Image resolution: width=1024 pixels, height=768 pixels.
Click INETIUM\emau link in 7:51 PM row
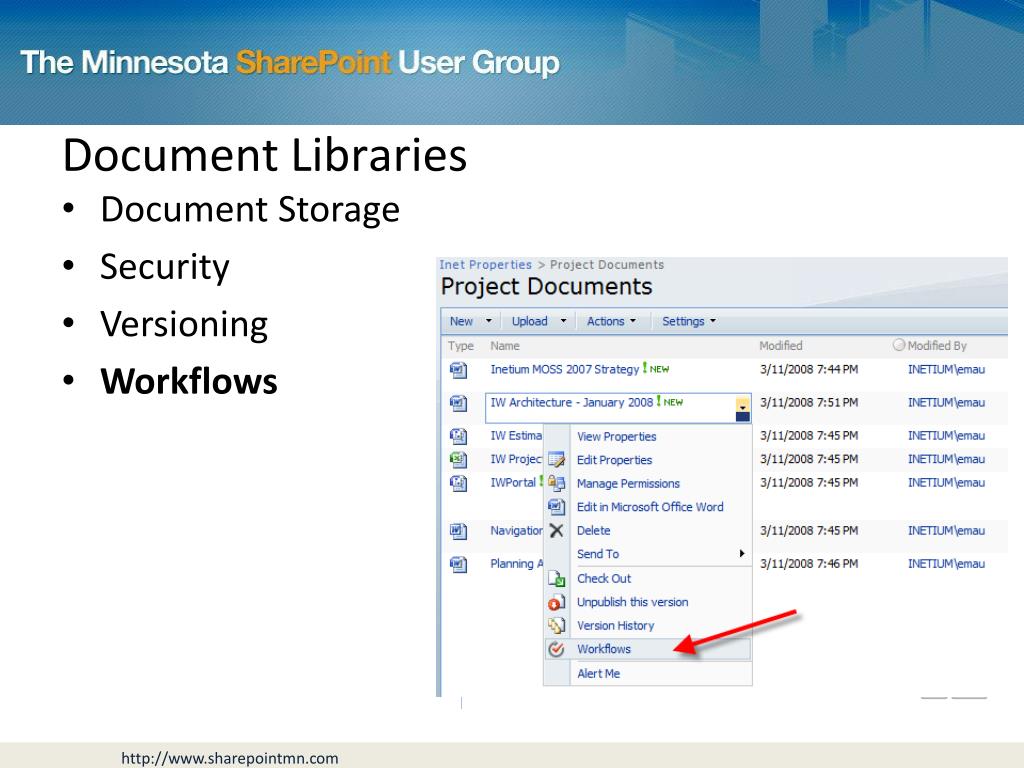coord(946,403)
